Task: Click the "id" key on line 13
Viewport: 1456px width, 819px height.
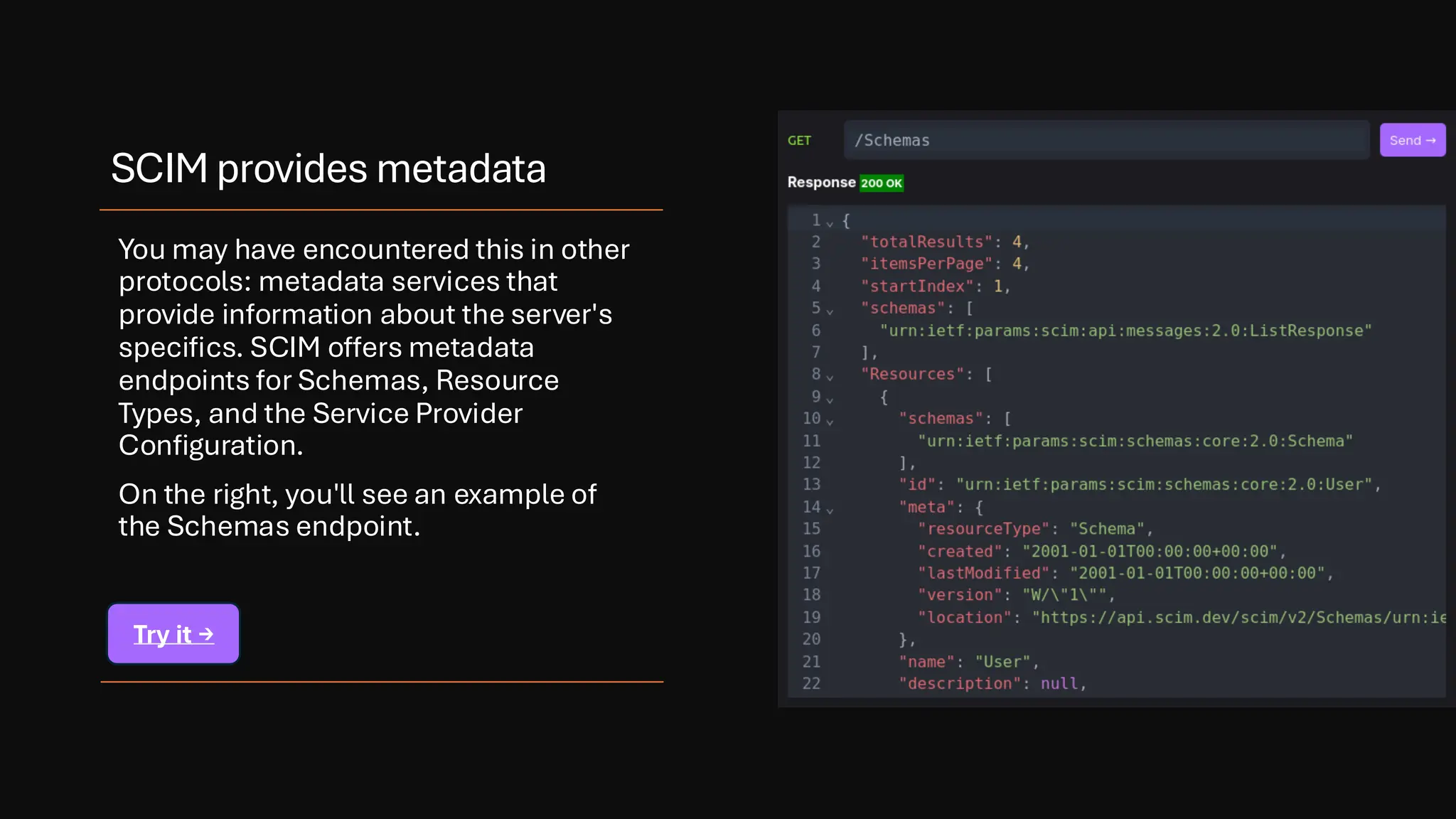Action: tap(917, 484)
